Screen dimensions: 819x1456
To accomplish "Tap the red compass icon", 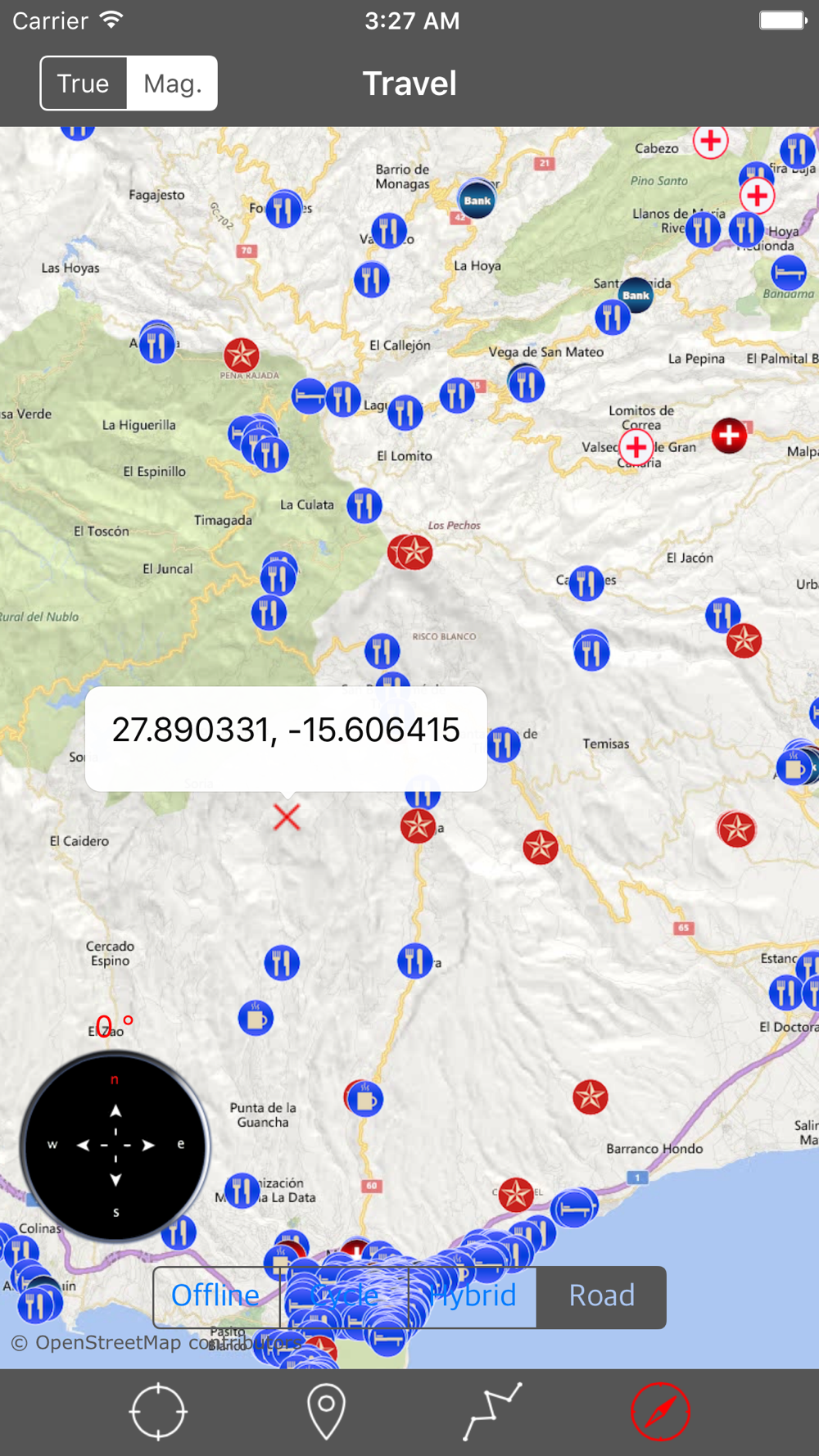I will coord(660,1412).
